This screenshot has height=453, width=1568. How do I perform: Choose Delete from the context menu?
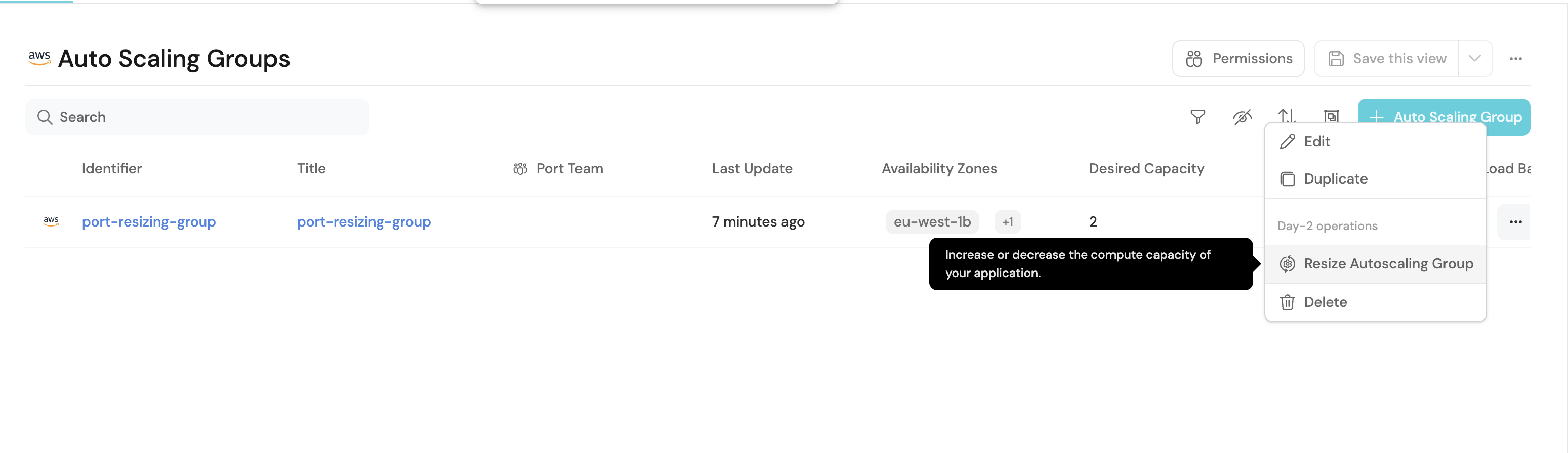(x=1325, y=302)
